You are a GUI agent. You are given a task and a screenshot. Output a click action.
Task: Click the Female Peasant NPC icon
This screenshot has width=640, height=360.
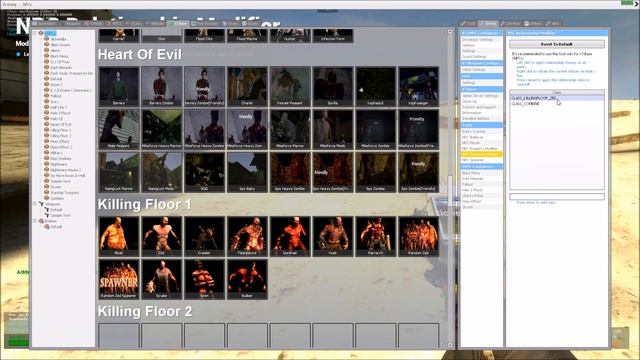(x=290, y=87)
